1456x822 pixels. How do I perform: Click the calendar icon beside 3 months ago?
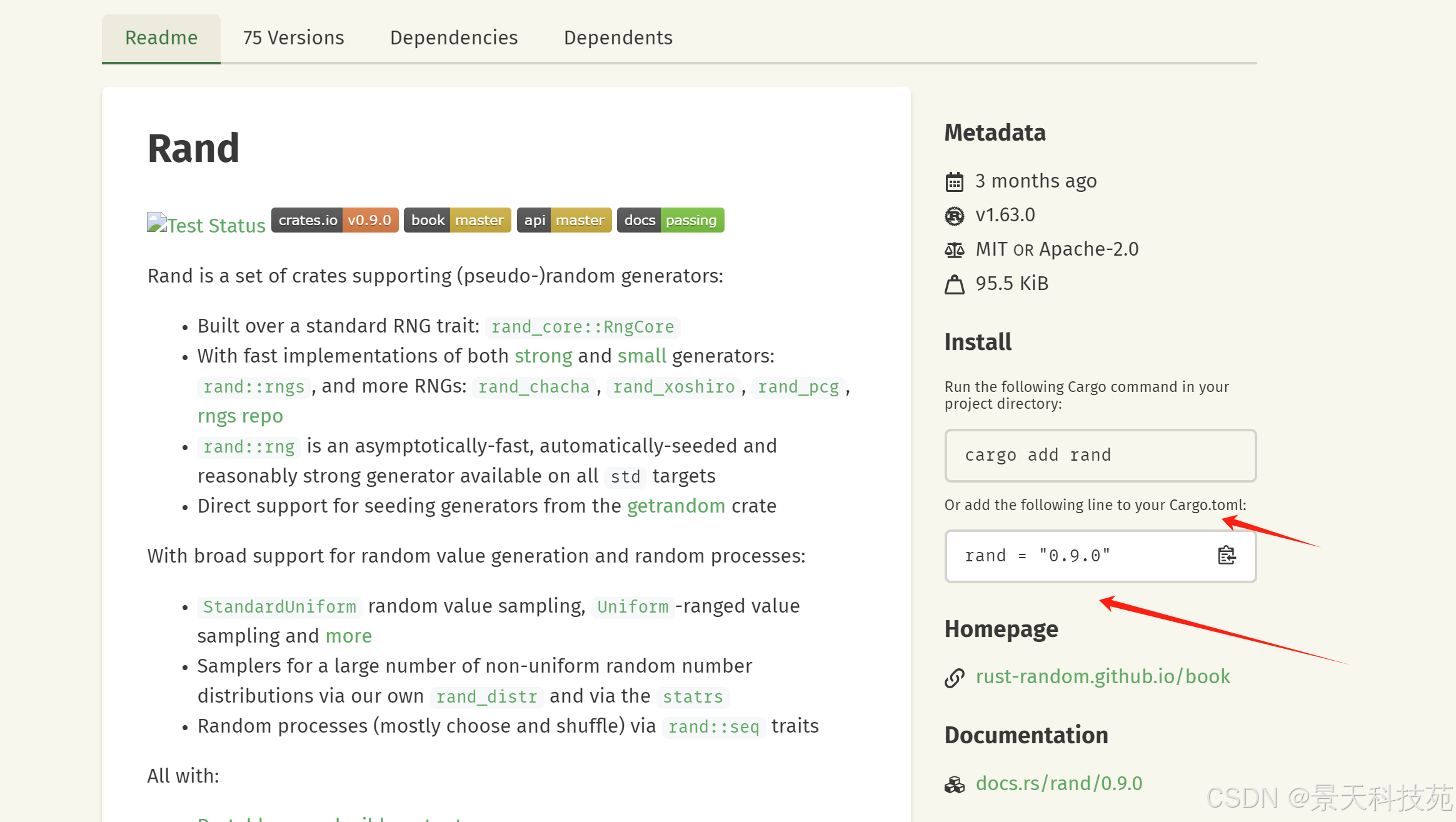(x=954, y=182)
